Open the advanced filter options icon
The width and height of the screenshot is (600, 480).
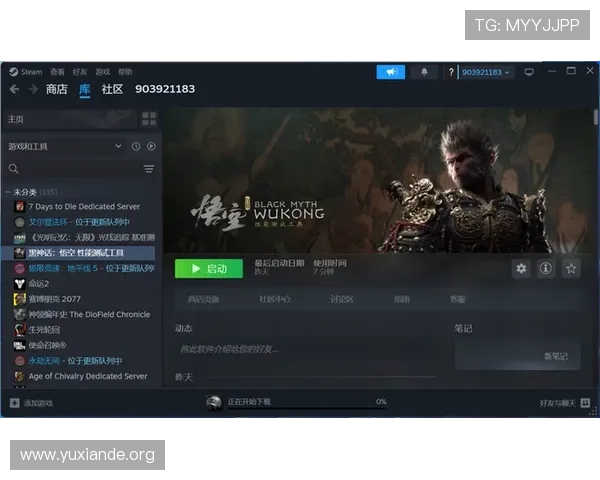click(149, 169)
